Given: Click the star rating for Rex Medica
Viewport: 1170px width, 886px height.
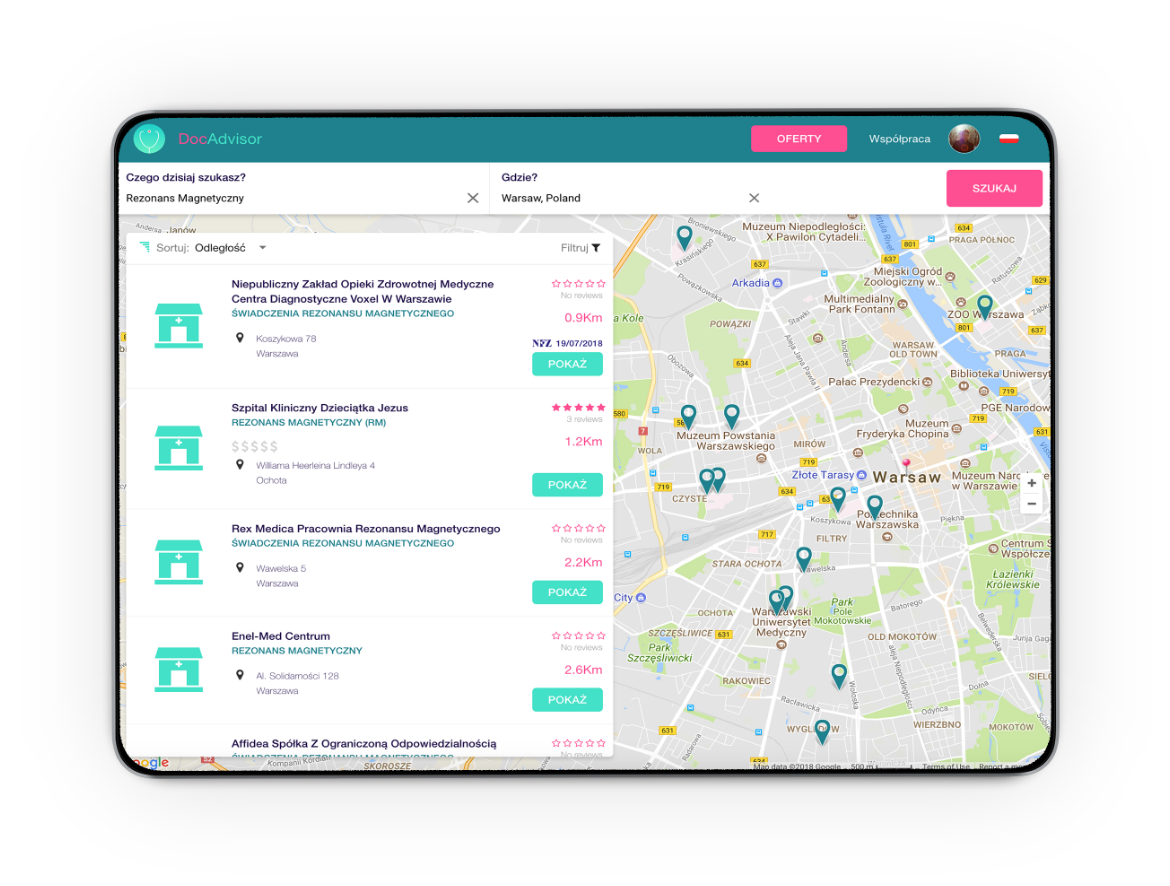Looking at the screenshot, I should pos(578,528).
